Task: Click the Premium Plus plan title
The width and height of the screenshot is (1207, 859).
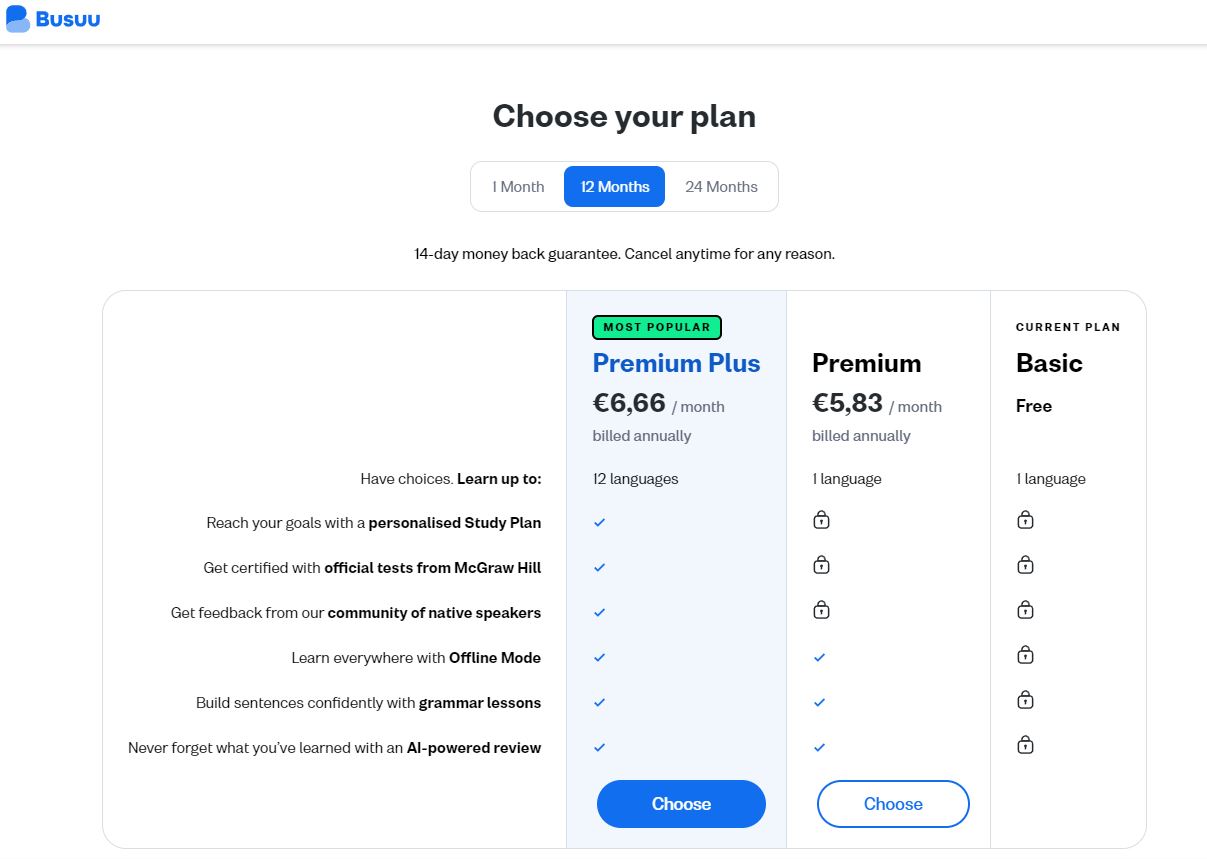Action: coord(676,363)
